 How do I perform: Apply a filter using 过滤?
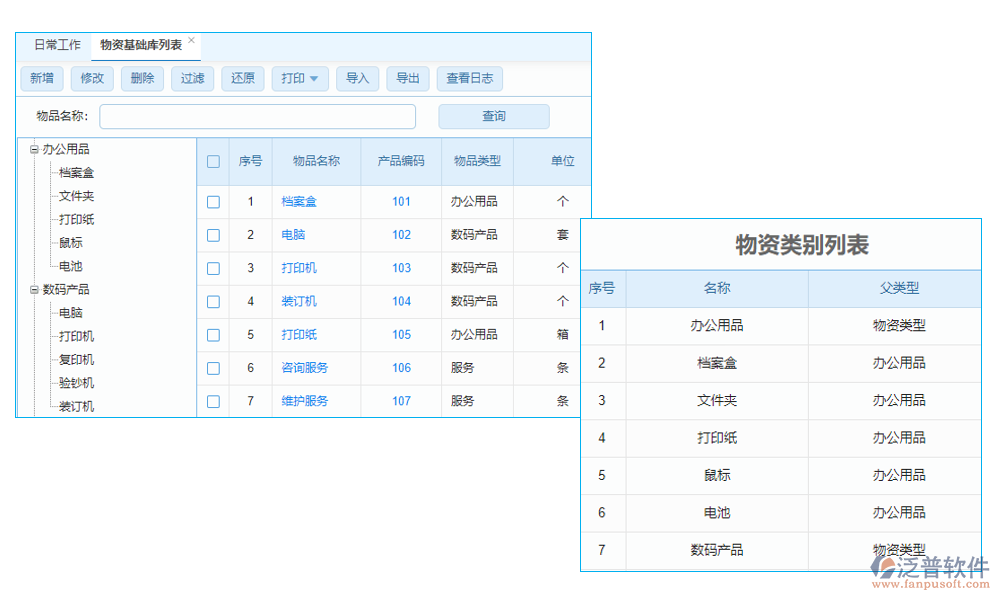tap(192, 79)
